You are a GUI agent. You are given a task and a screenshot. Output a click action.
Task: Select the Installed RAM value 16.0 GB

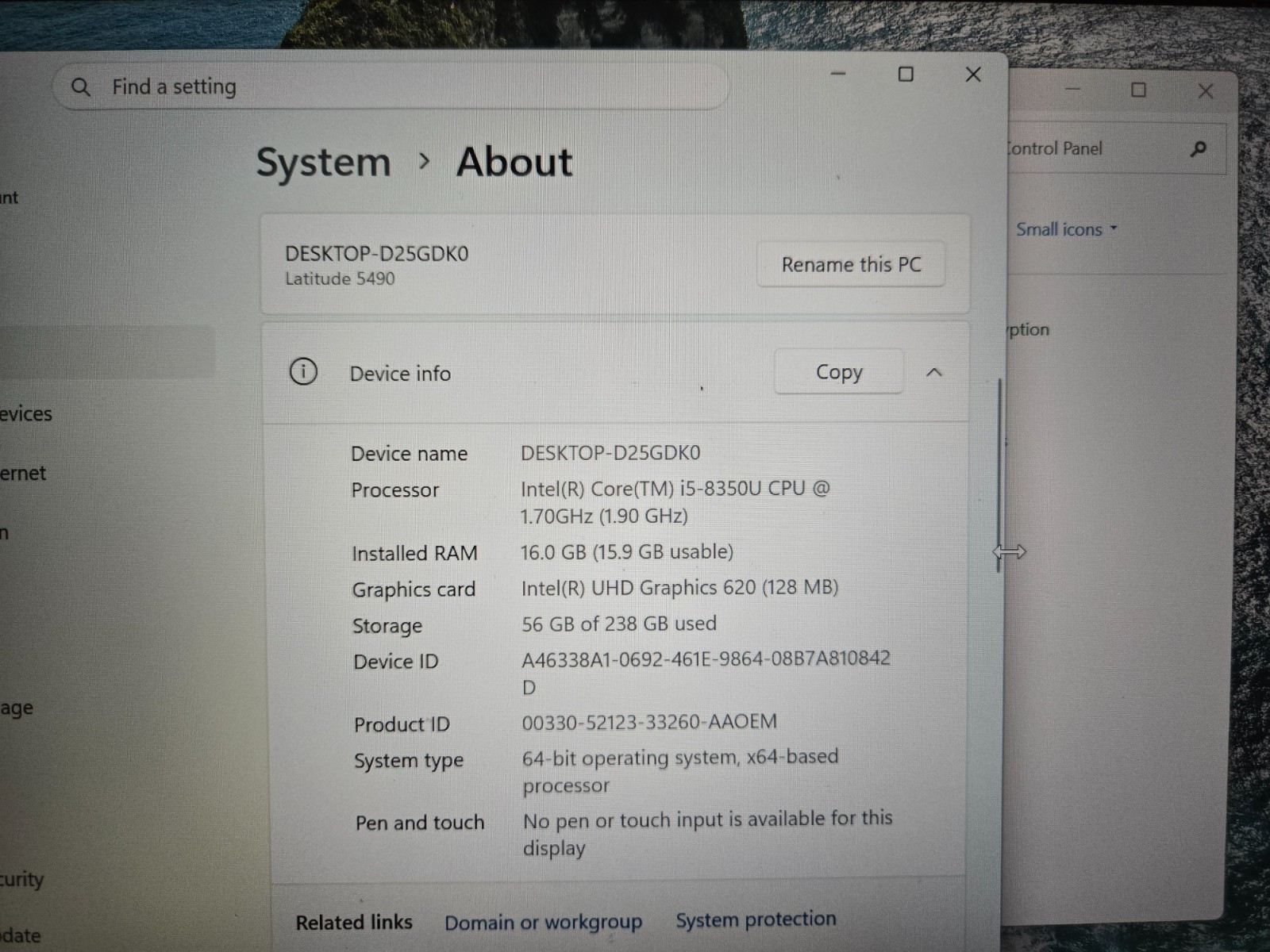coord(626,551)
